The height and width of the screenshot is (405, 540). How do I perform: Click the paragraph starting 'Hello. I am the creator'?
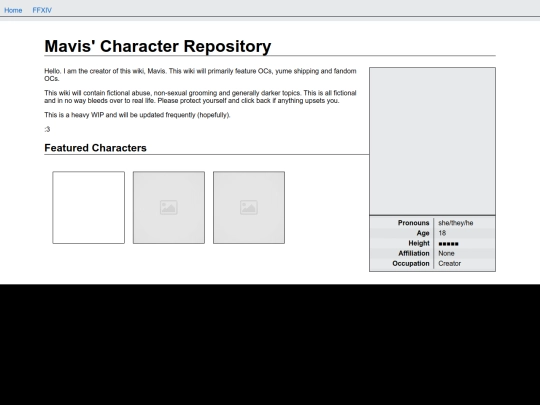(x=200, y=75)
